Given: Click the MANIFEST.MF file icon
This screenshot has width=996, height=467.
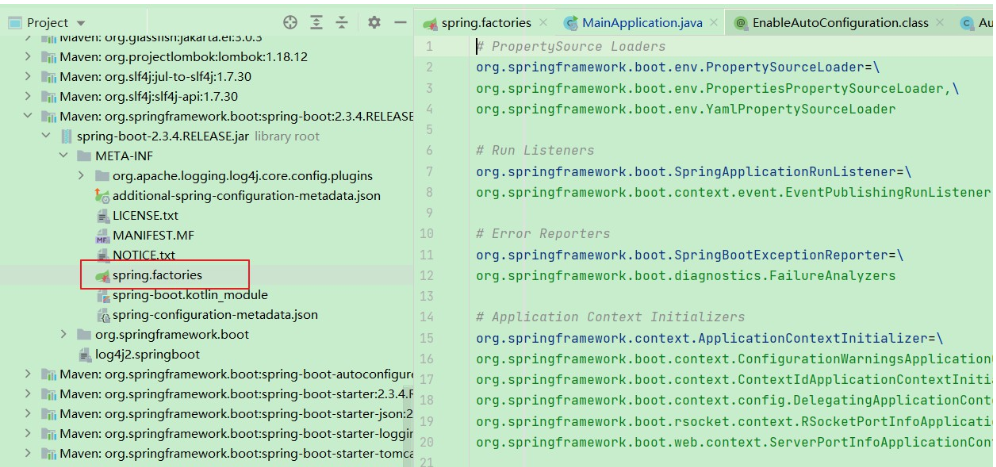Looking at the screenshot, I should pos(102,236).
